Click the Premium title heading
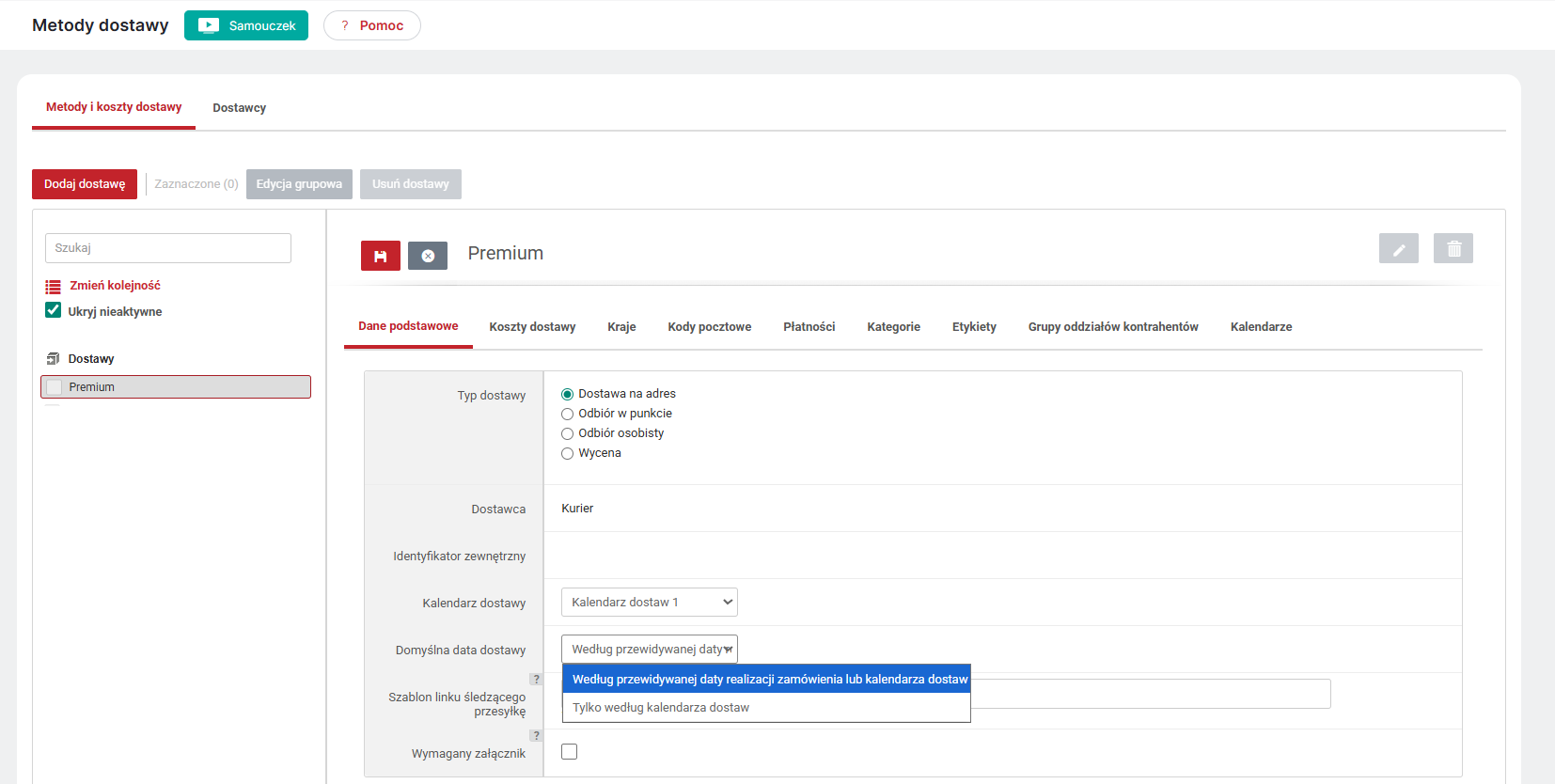The width and height of the screenshot is (1555, 784). (x=506, y=254)
